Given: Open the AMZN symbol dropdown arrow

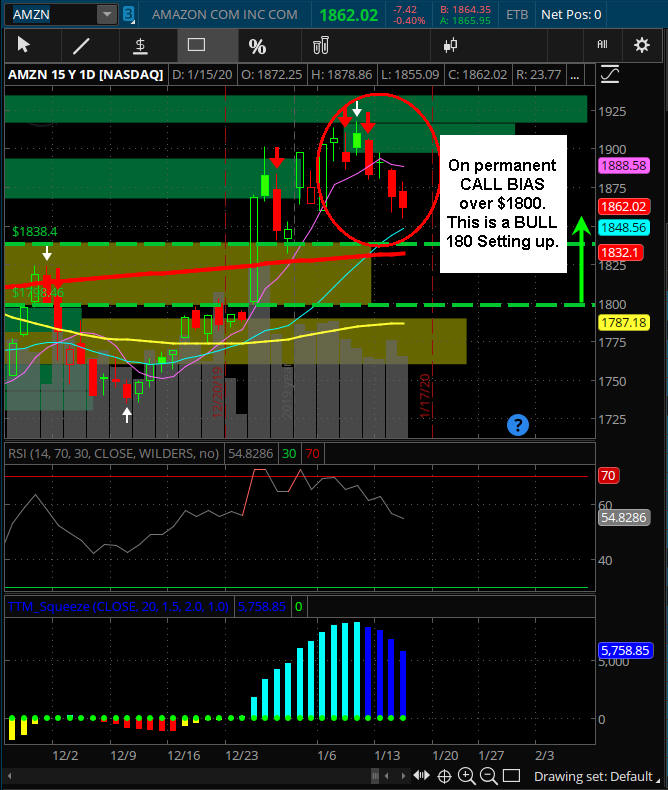Looking at the screenshot, I should pyautogui.click(x=107, y=15).
